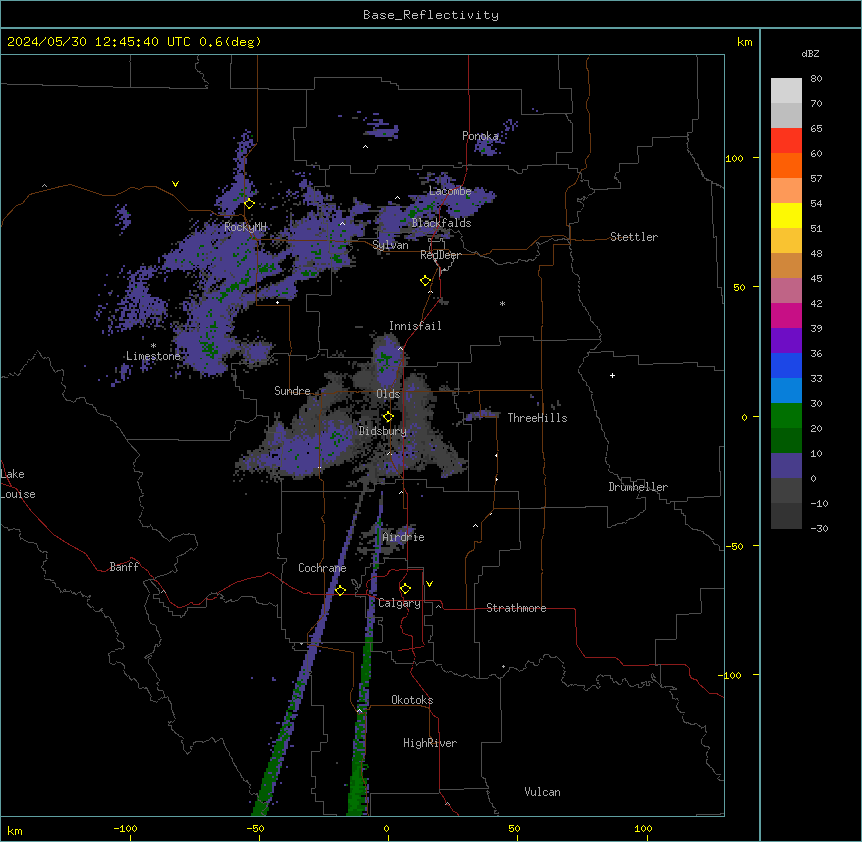Click the 80 value on the dBZ scale
Screen dimensions: 862x842
pyautogui.click(x=816, y=79)
